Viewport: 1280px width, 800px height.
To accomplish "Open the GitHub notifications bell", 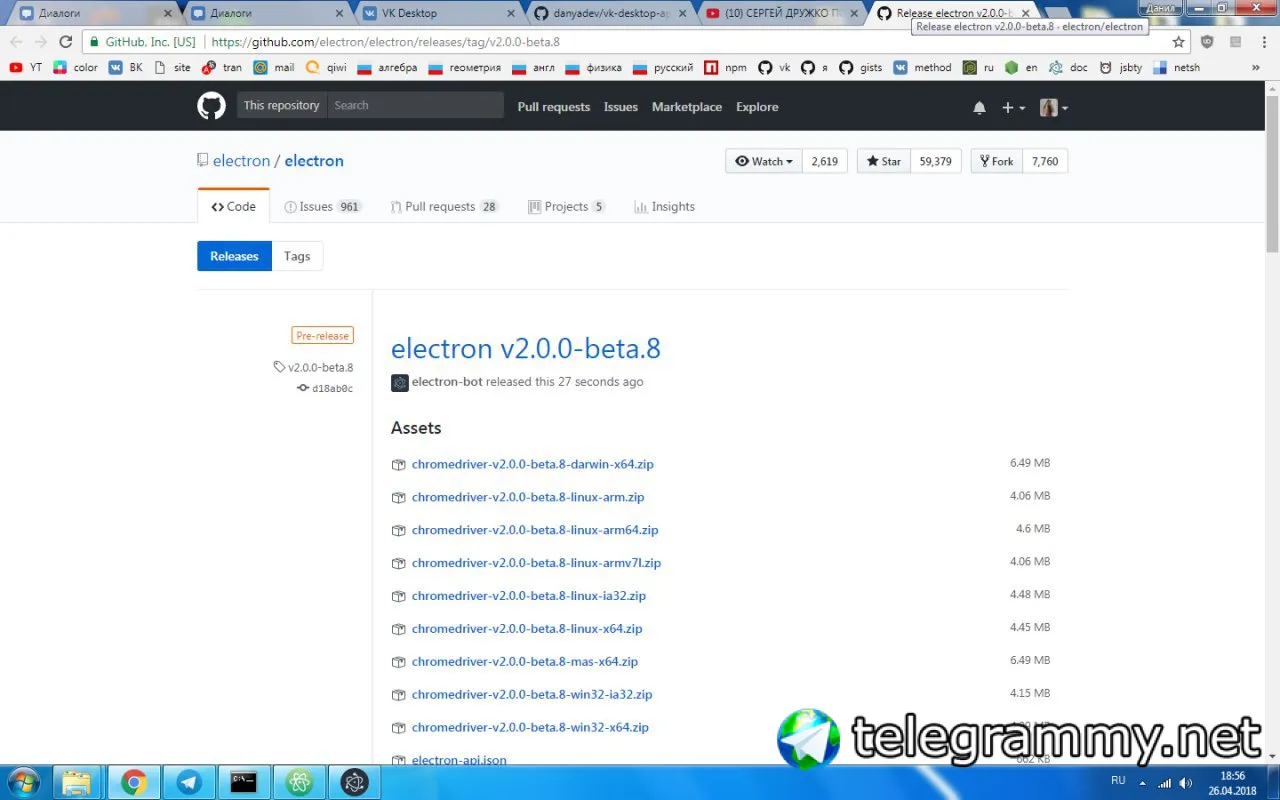I will tap(979, 107).
